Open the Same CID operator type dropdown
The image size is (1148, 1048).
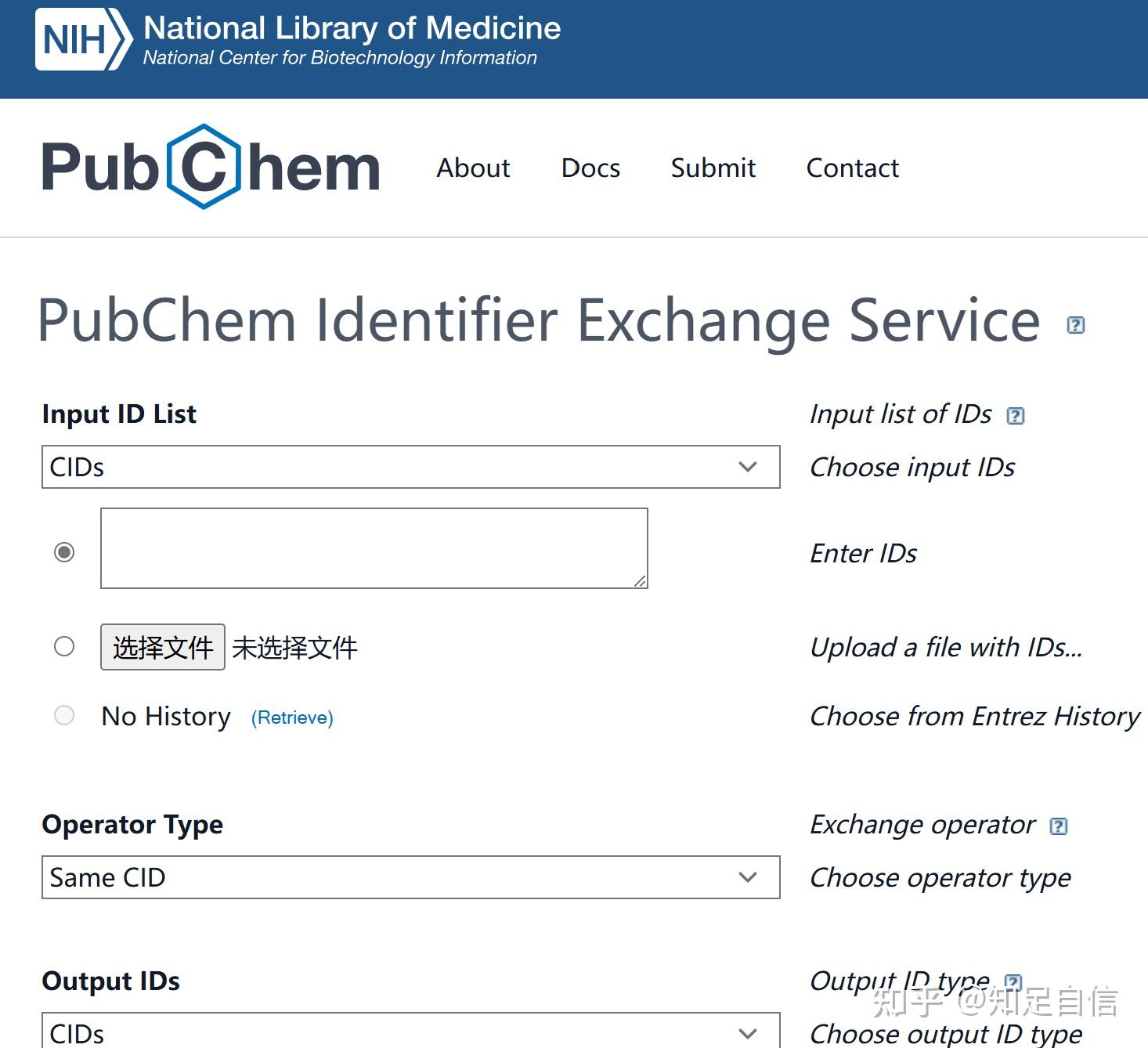[x=410, y=877]
